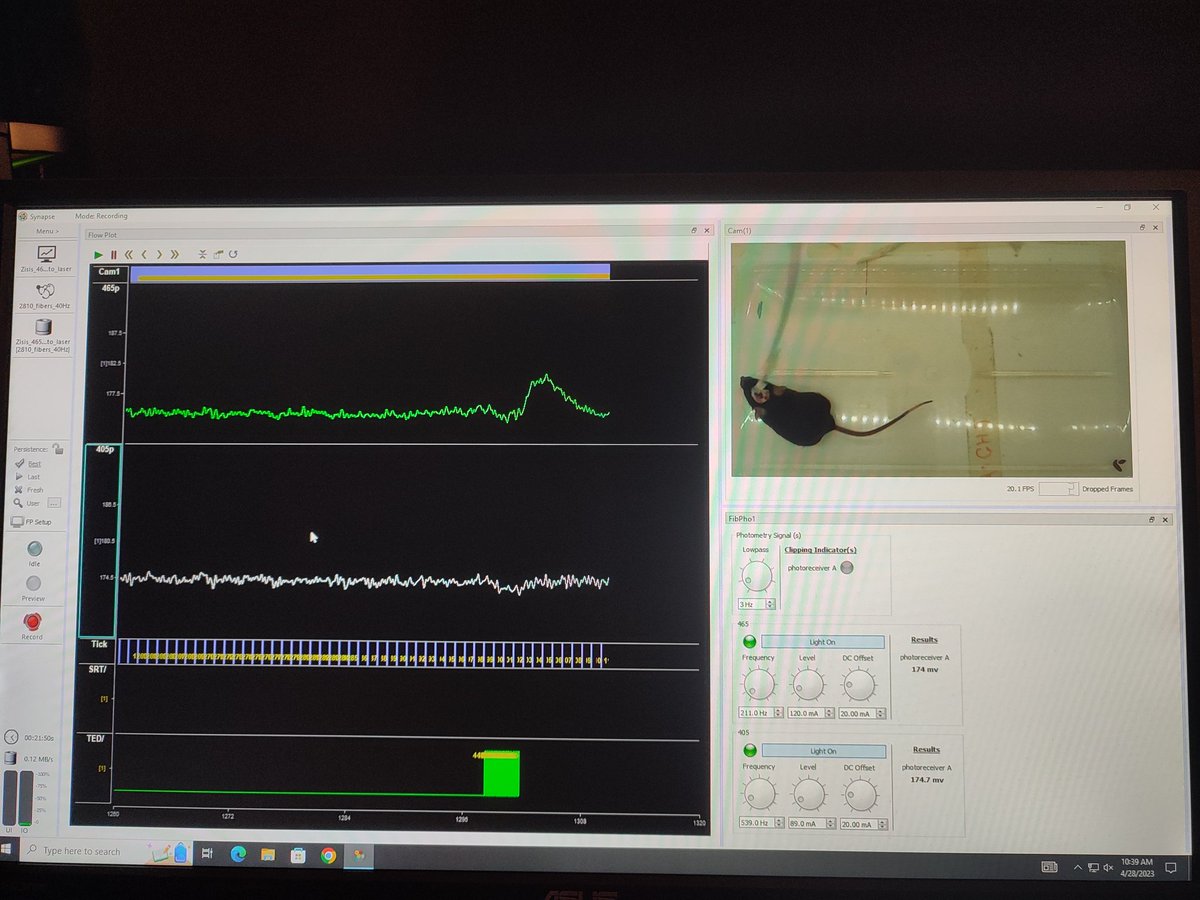This screenshot has width=1200, height=900.
Task: Select the SRT/ row label
Action: pyautogui.click(x=98, y=667)
